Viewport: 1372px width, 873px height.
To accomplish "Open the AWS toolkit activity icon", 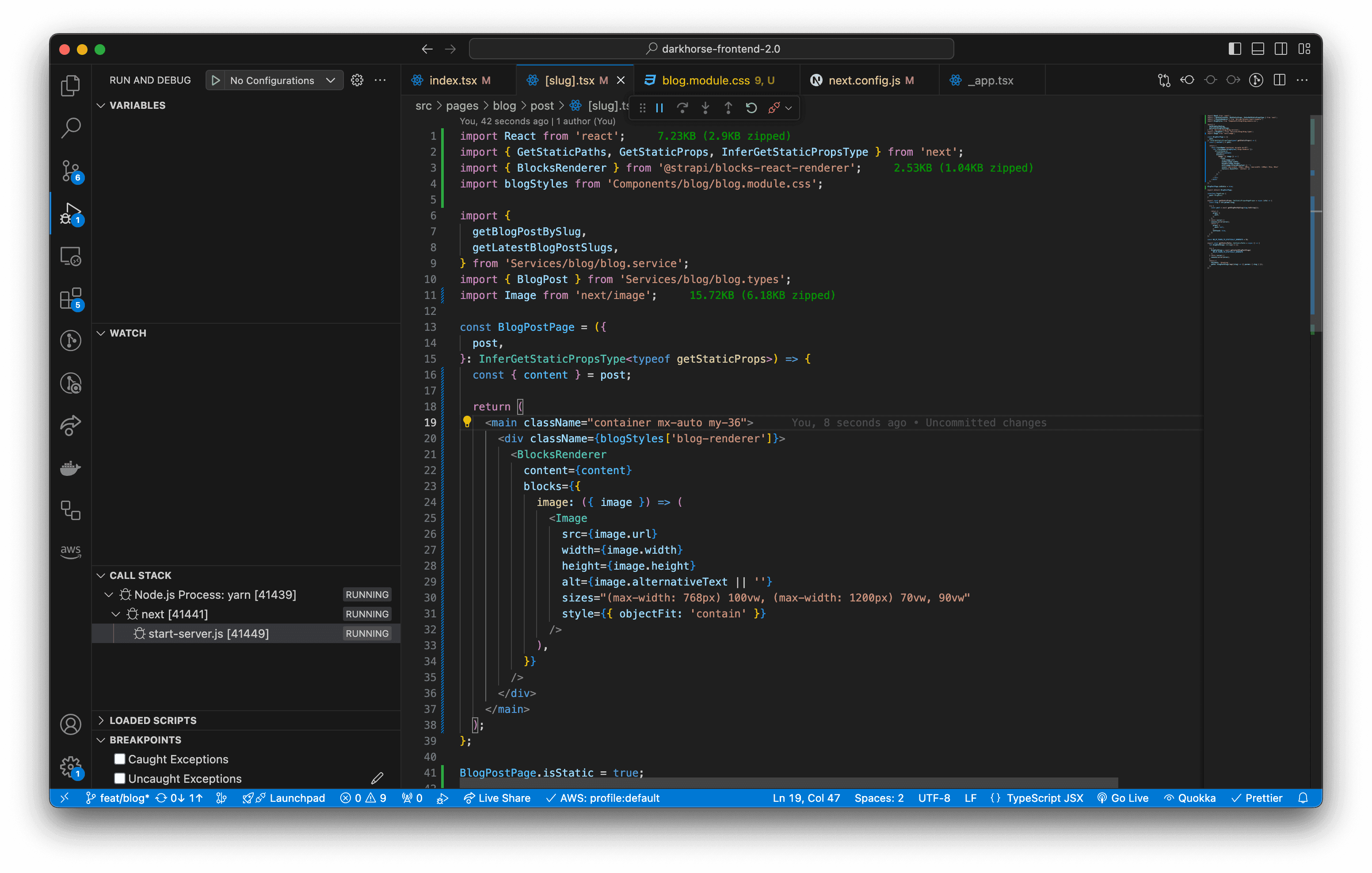I will 71,551.
